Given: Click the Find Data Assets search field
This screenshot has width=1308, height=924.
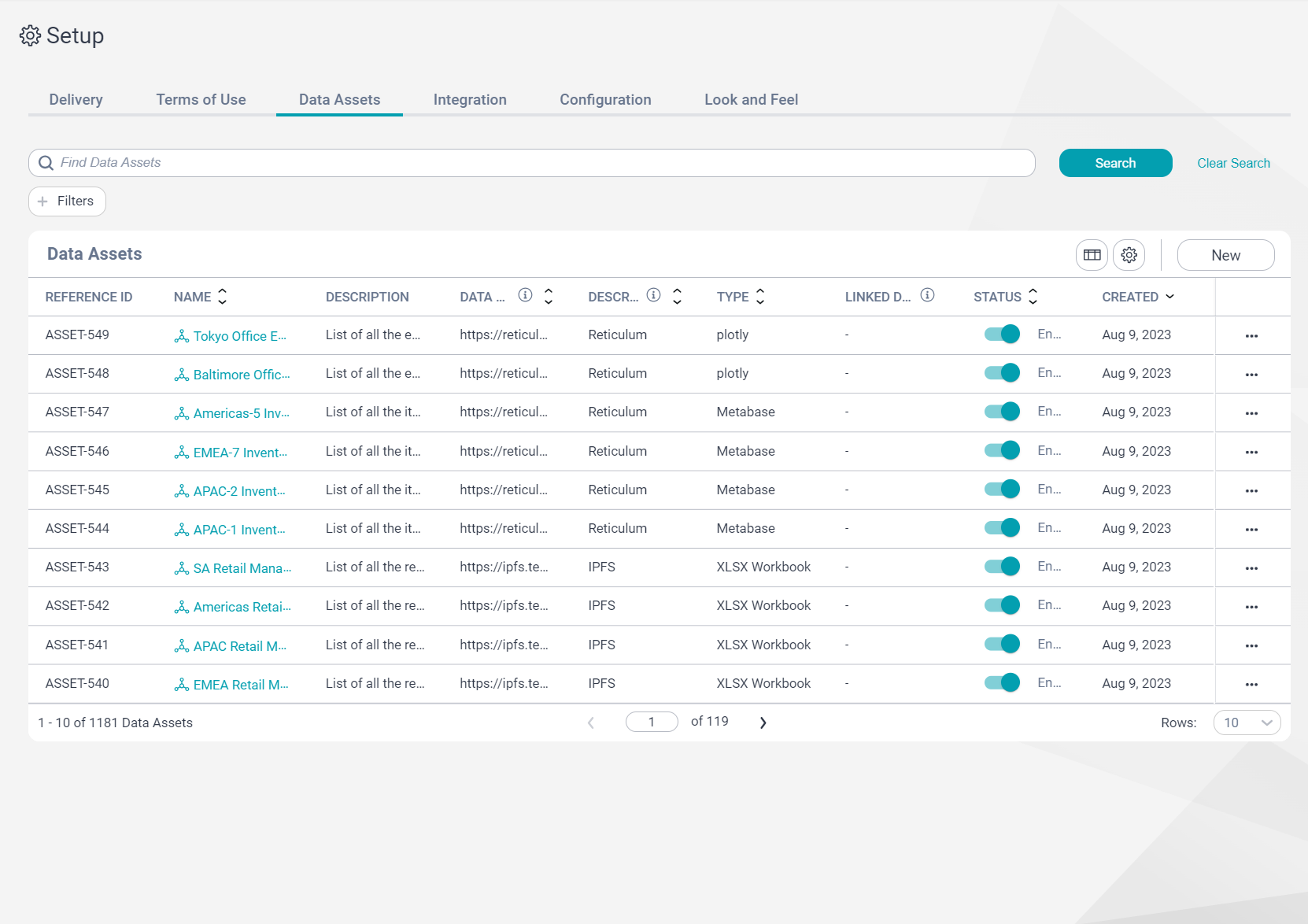Looking at the screenshot, I should coord(532,163).
